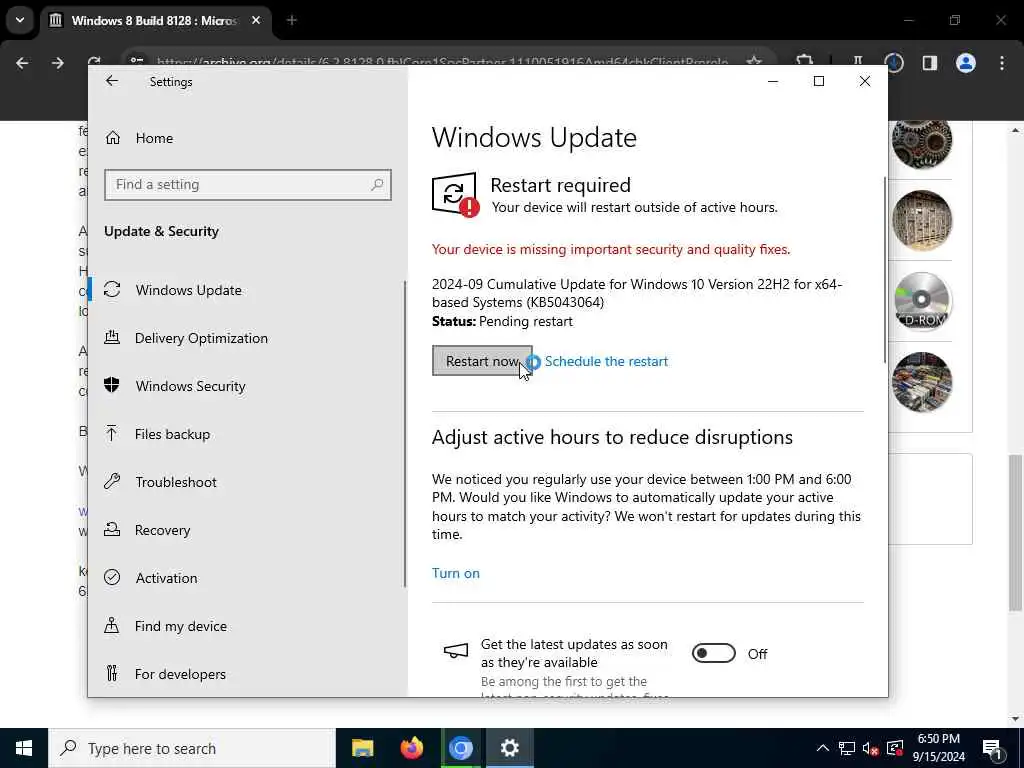This screenshot has width=1024, height=768.
Task: Go back using the Settings back arrow
Action: point(112,81)
